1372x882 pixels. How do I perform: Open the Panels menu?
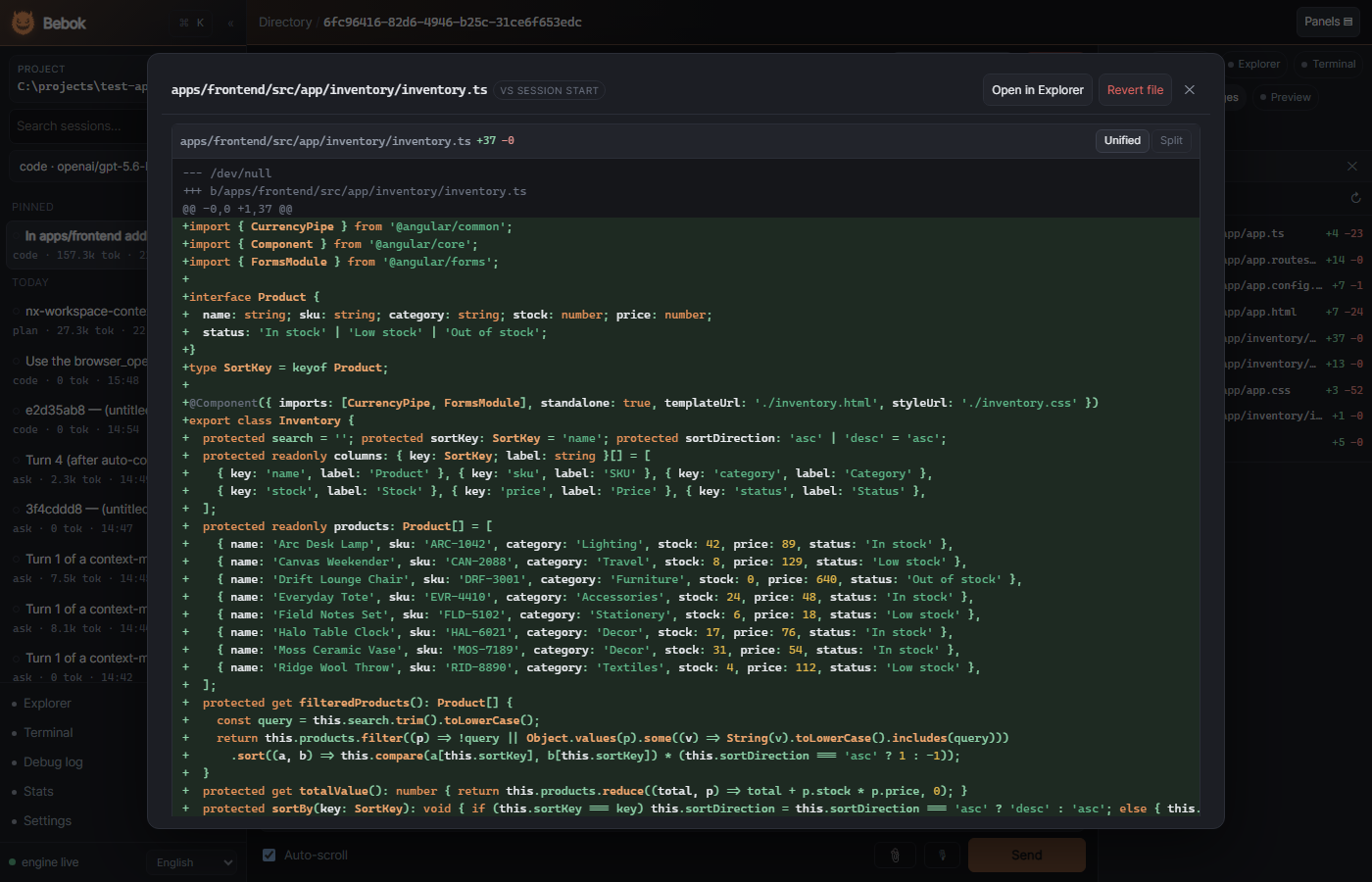click(x=1328, y=22)
